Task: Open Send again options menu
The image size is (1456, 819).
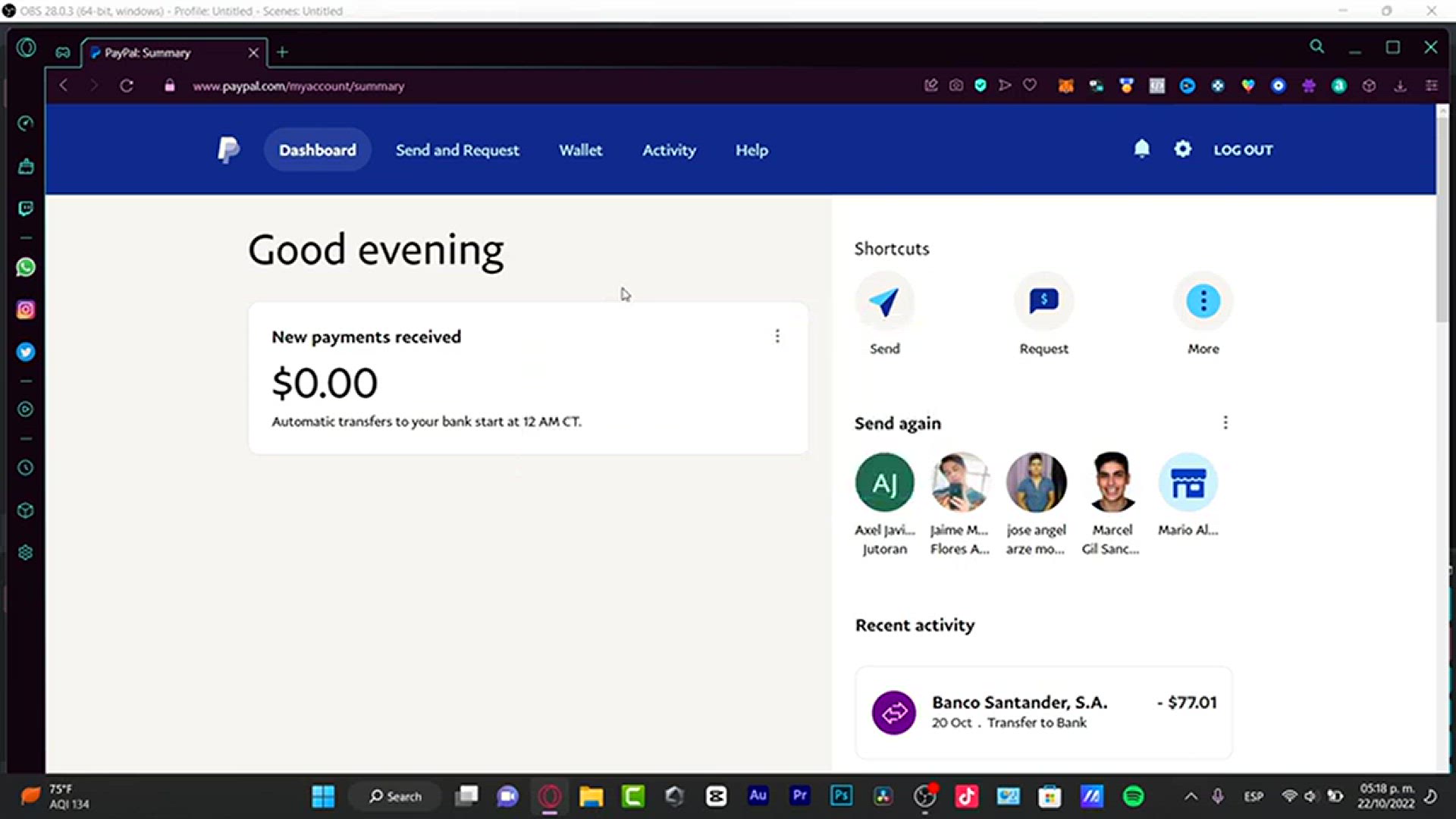Action: [x=1225, y=422]
